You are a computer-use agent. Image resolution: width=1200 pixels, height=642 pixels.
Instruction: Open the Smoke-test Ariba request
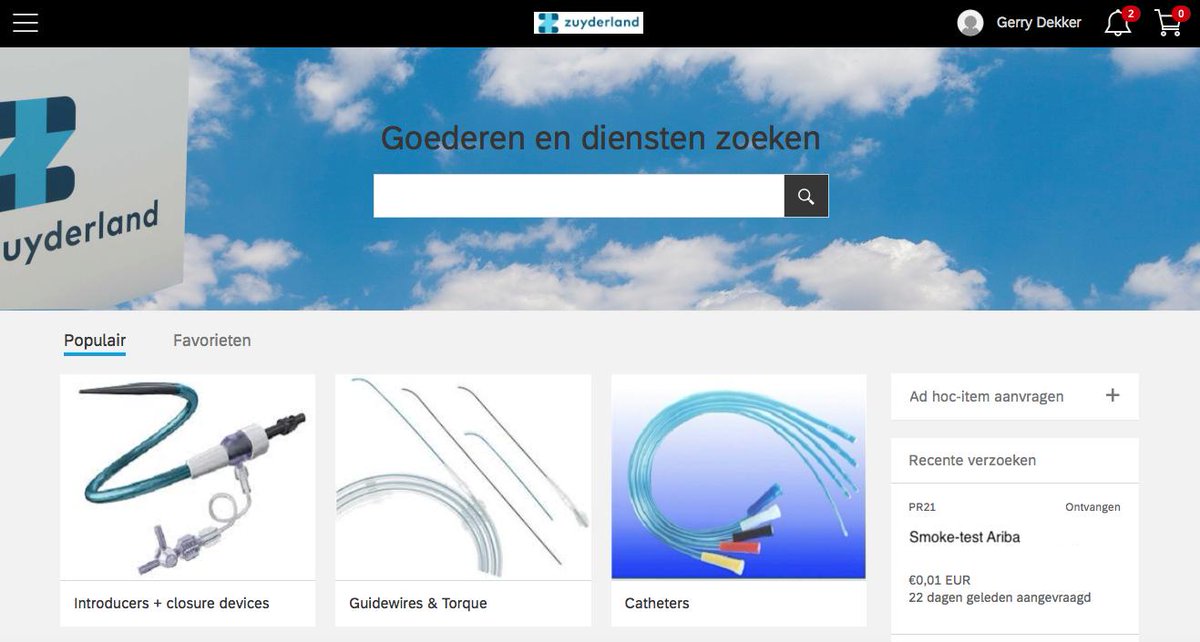point(963,537)
